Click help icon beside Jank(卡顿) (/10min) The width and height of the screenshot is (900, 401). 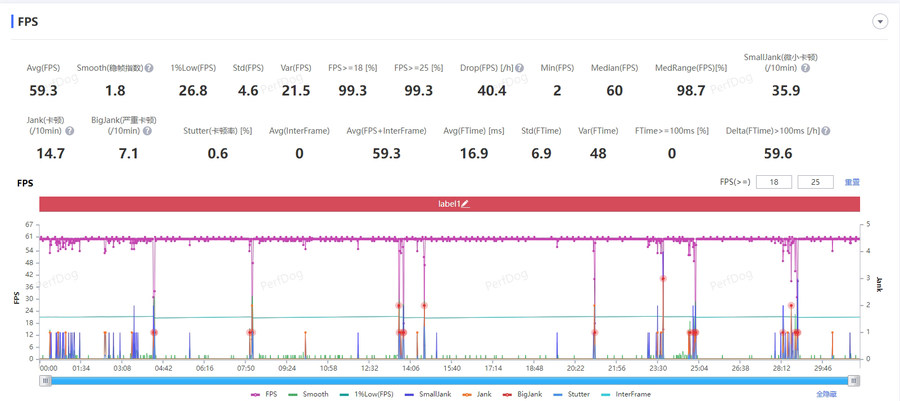[69, 131]
